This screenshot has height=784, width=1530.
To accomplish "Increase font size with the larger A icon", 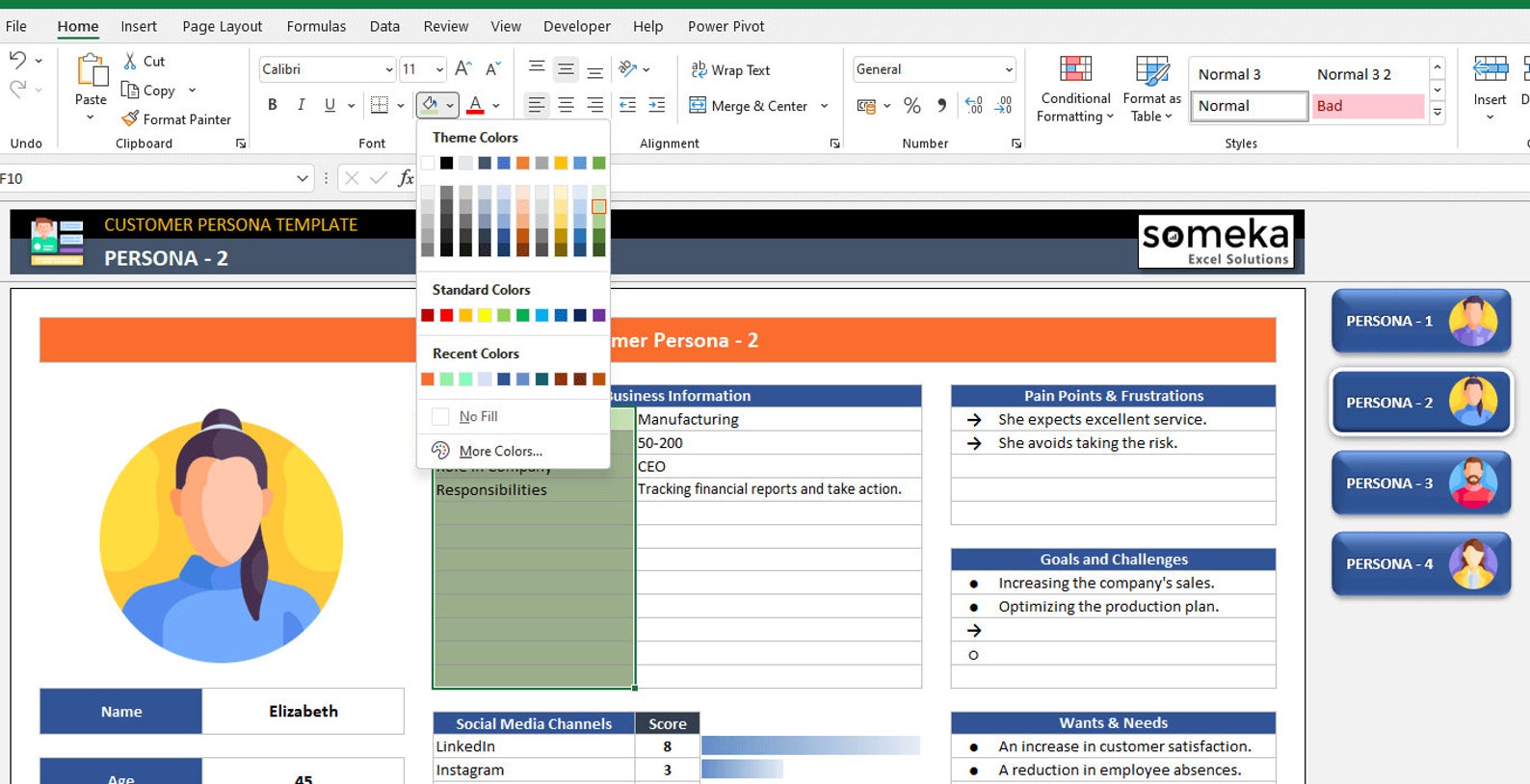I will tap(463, 68).
